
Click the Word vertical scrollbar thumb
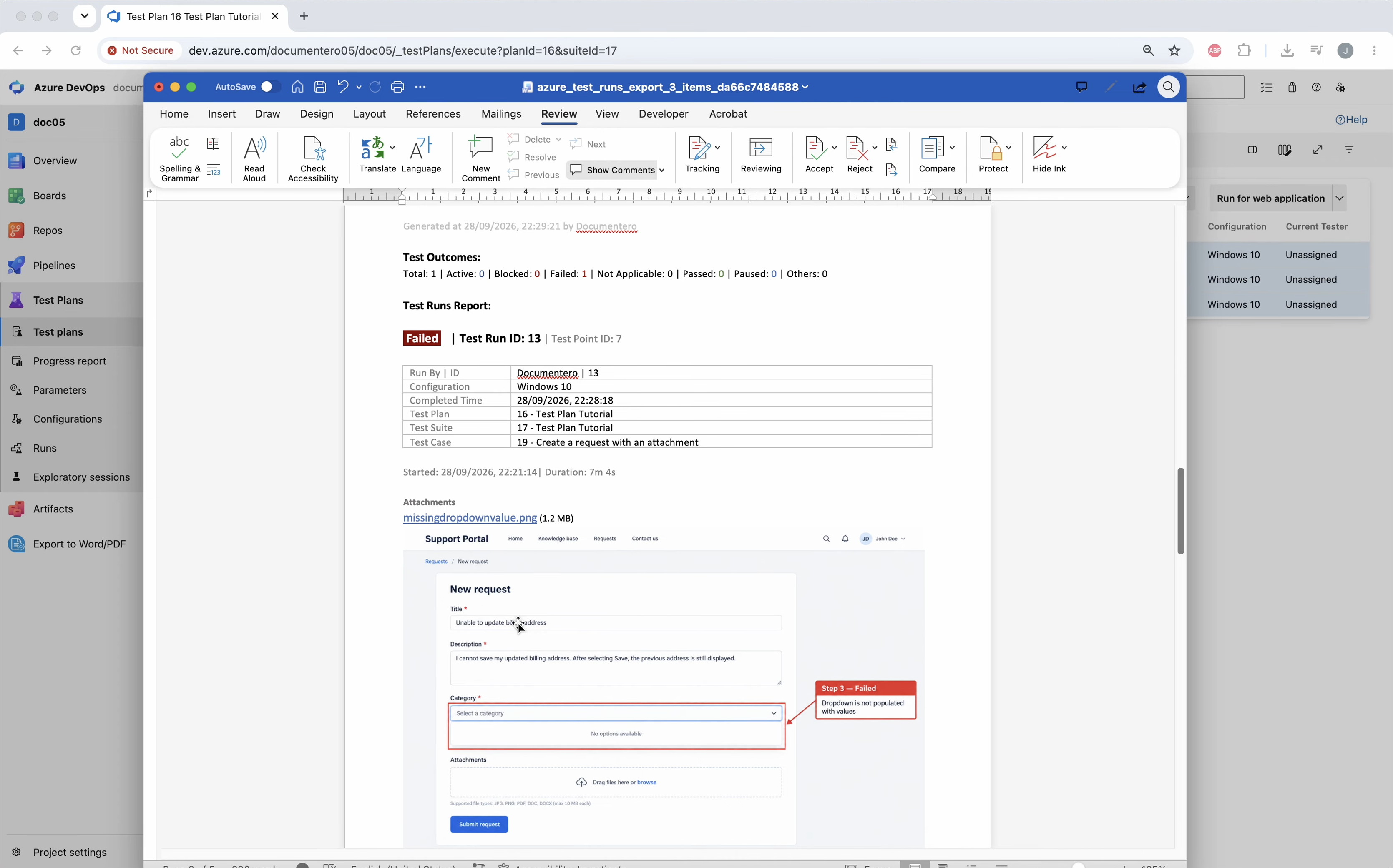pos(1181,510)
